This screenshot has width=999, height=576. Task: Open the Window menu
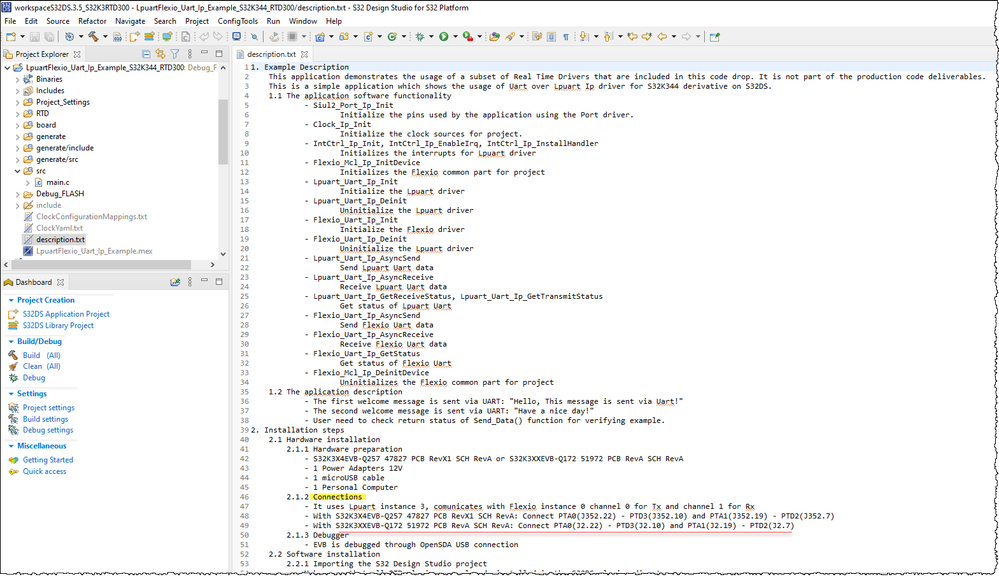pos(303,21)
